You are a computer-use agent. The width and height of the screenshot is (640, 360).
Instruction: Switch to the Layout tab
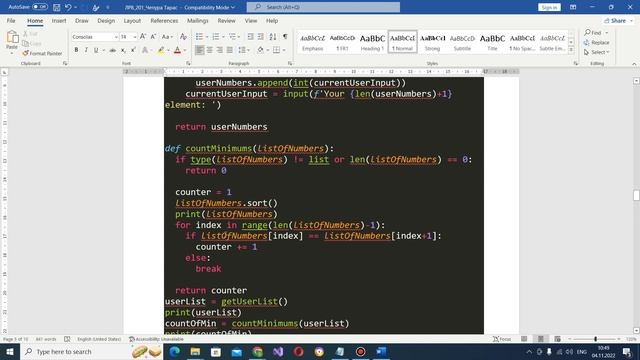pos(132,20)
